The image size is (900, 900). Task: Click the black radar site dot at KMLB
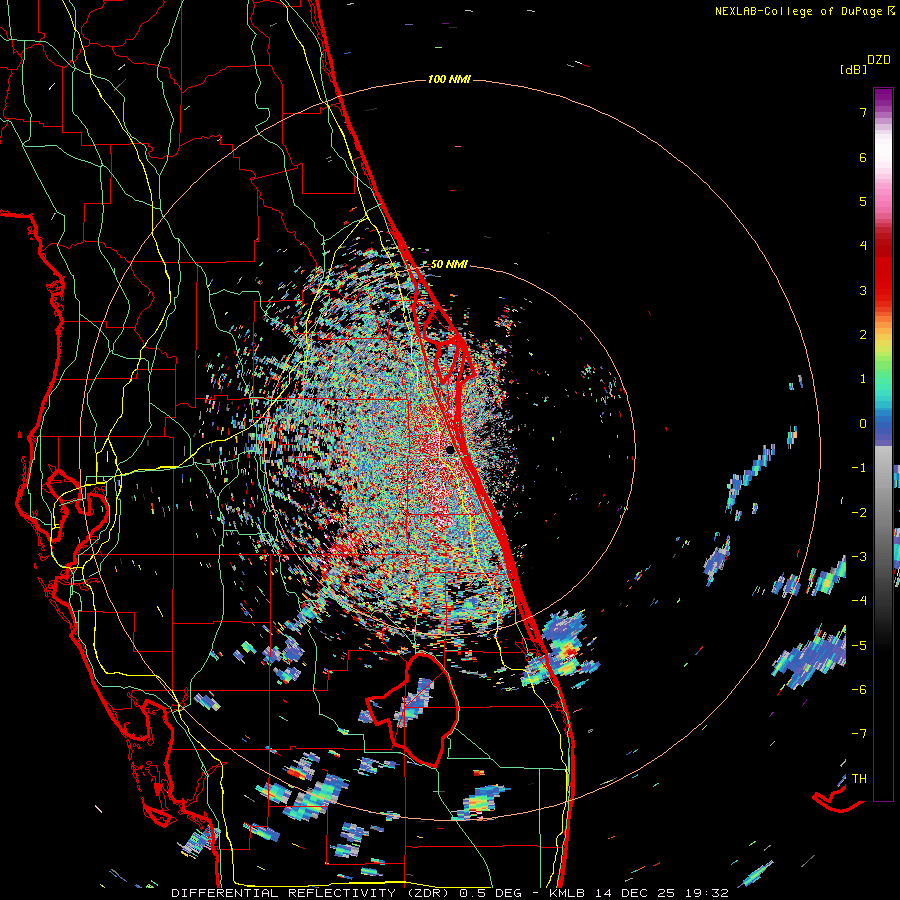451,449
